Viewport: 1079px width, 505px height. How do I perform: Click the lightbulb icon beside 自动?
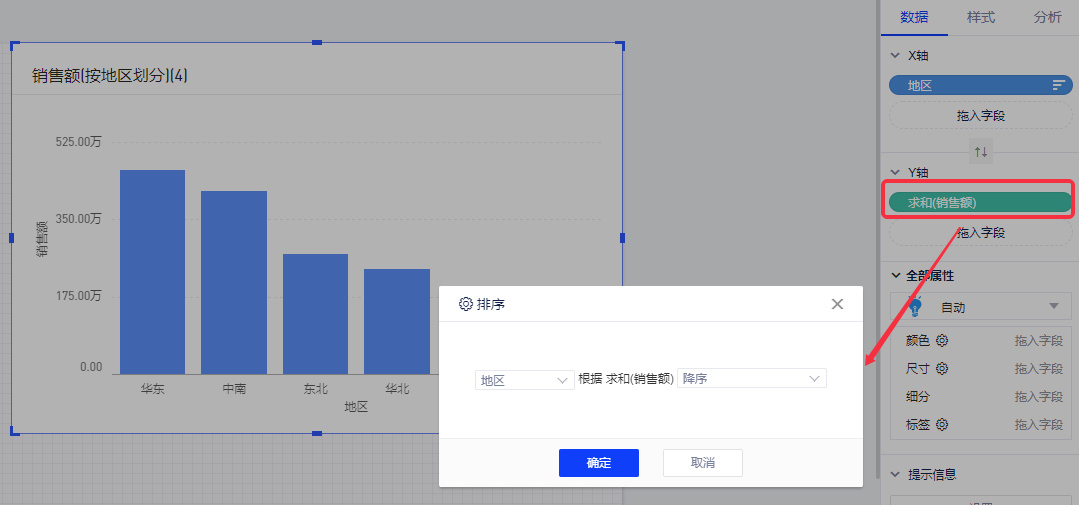(914, 307)
